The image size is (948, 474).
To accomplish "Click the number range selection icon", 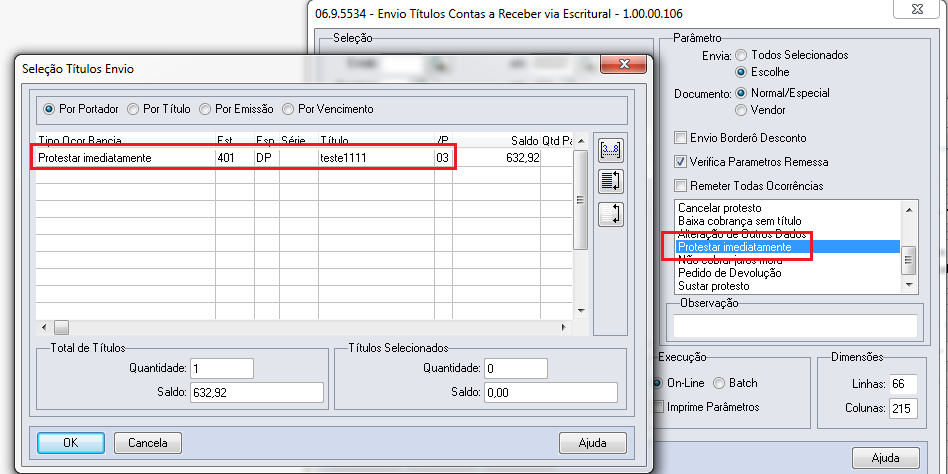I will 610,150.
